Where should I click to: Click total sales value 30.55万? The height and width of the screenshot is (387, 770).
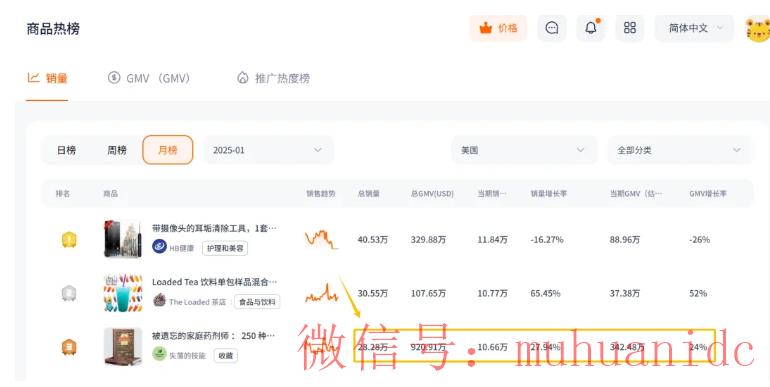(373, 293)
